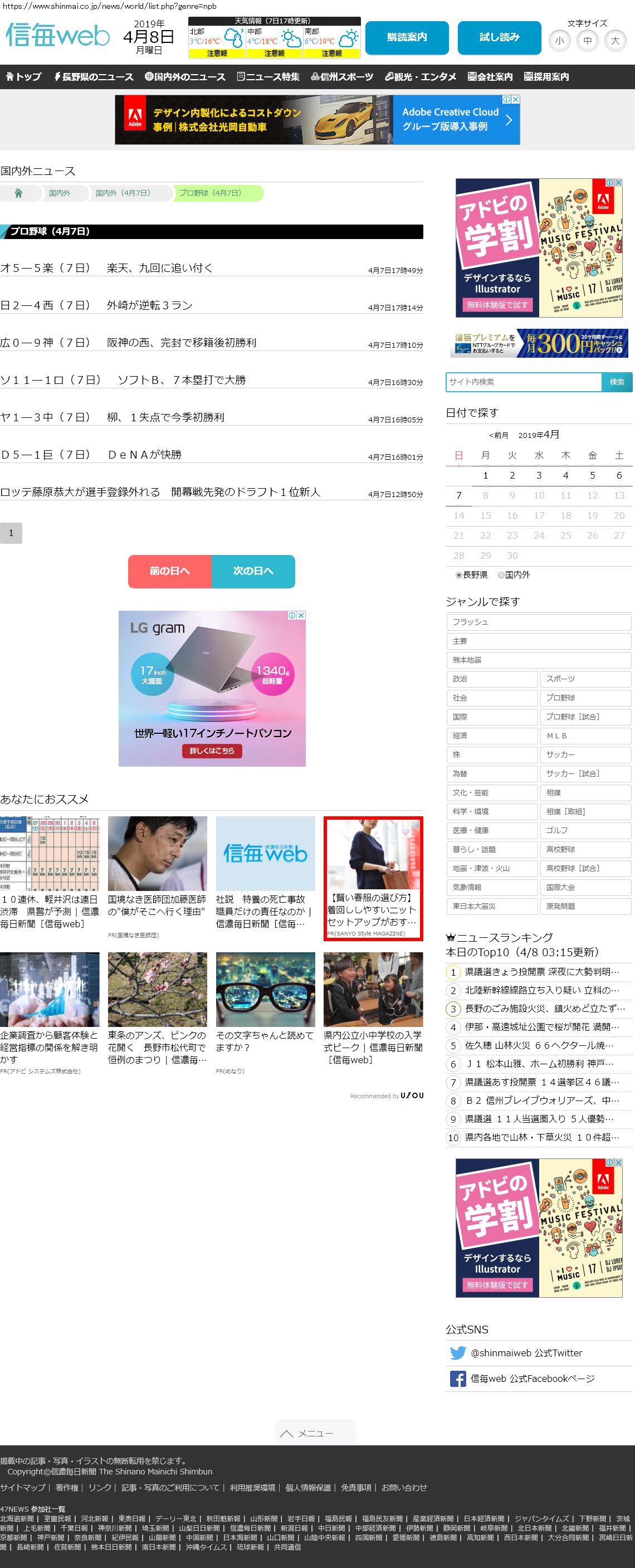The height and width of the screenshot is (1568, 635).
Task: Click the 前の日へ button
Action: click(170, 571)
